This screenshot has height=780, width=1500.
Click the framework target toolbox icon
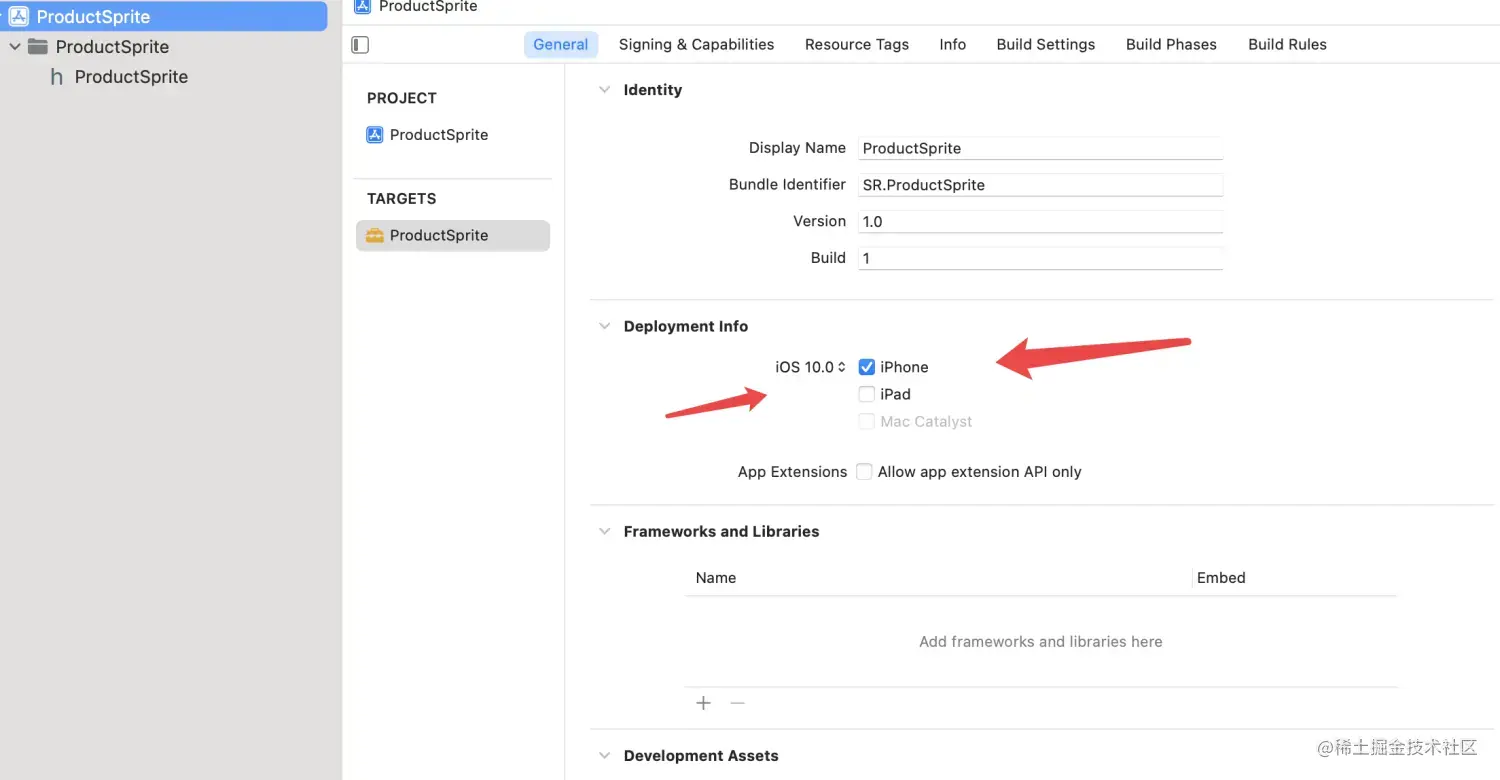point(375,236)
